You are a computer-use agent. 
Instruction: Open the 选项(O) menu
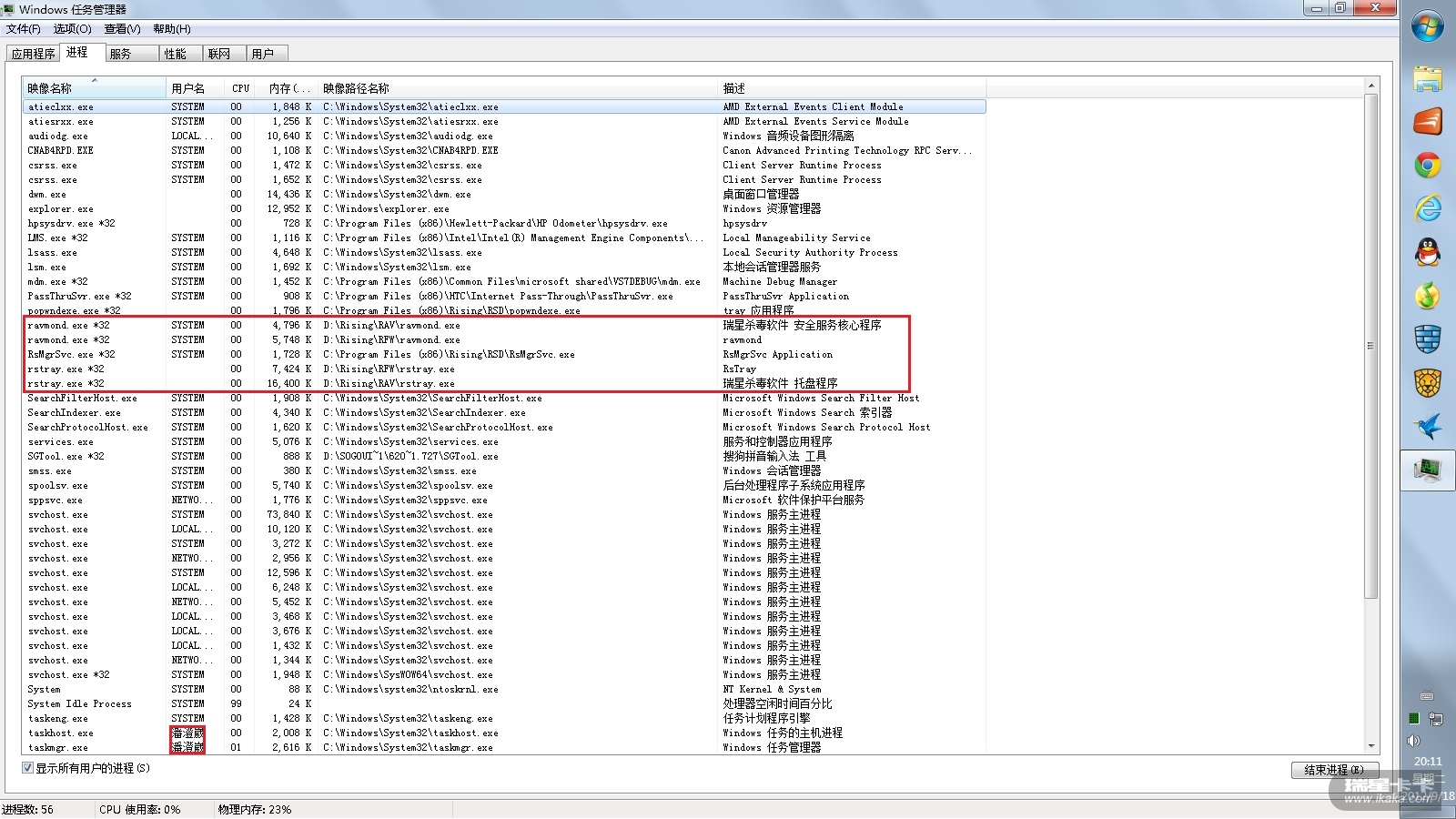(x=73, y=29)
